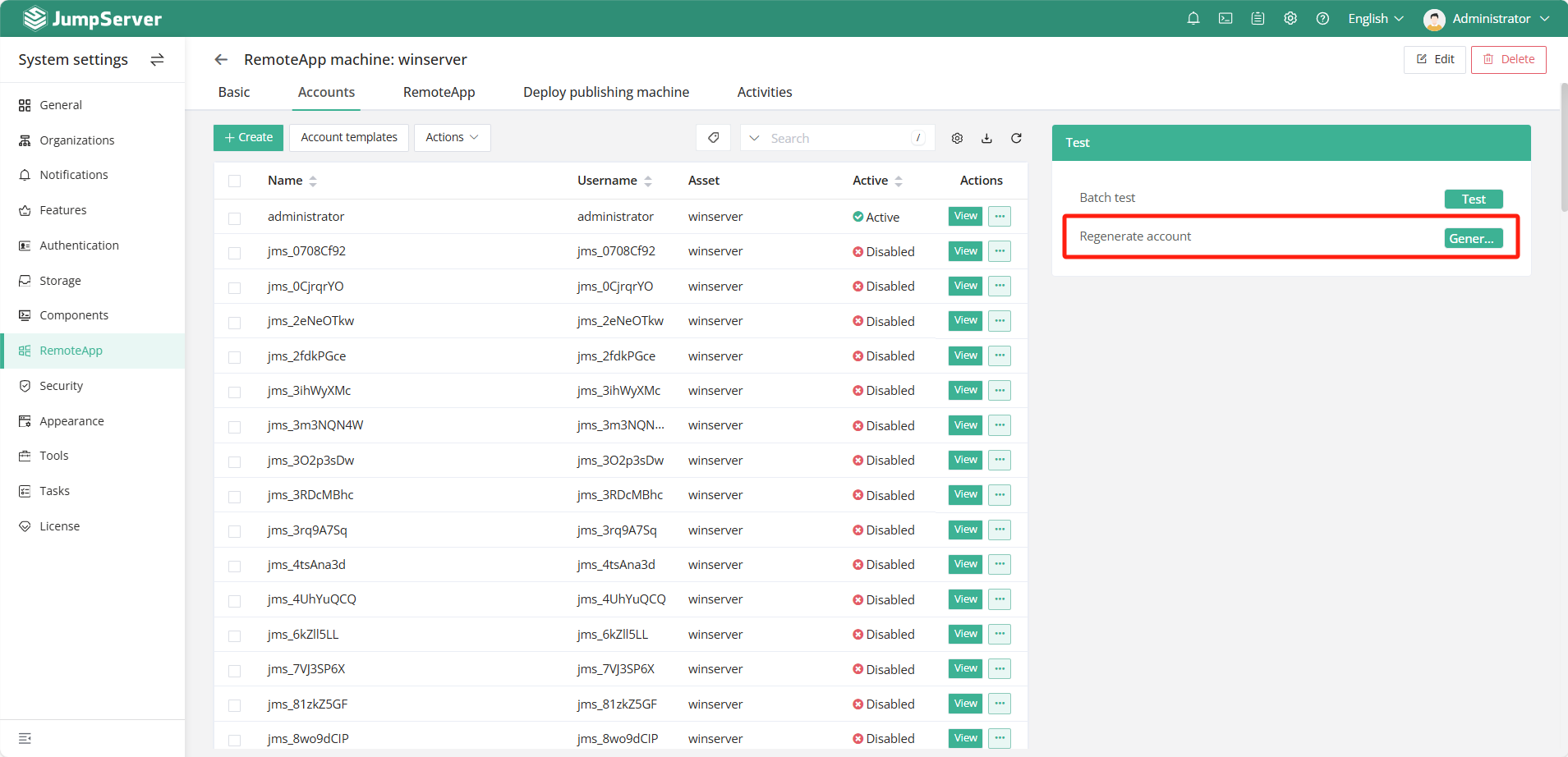1568x757 pixels.
Task: Open the help question mark icon
Action: (1322, 18)
